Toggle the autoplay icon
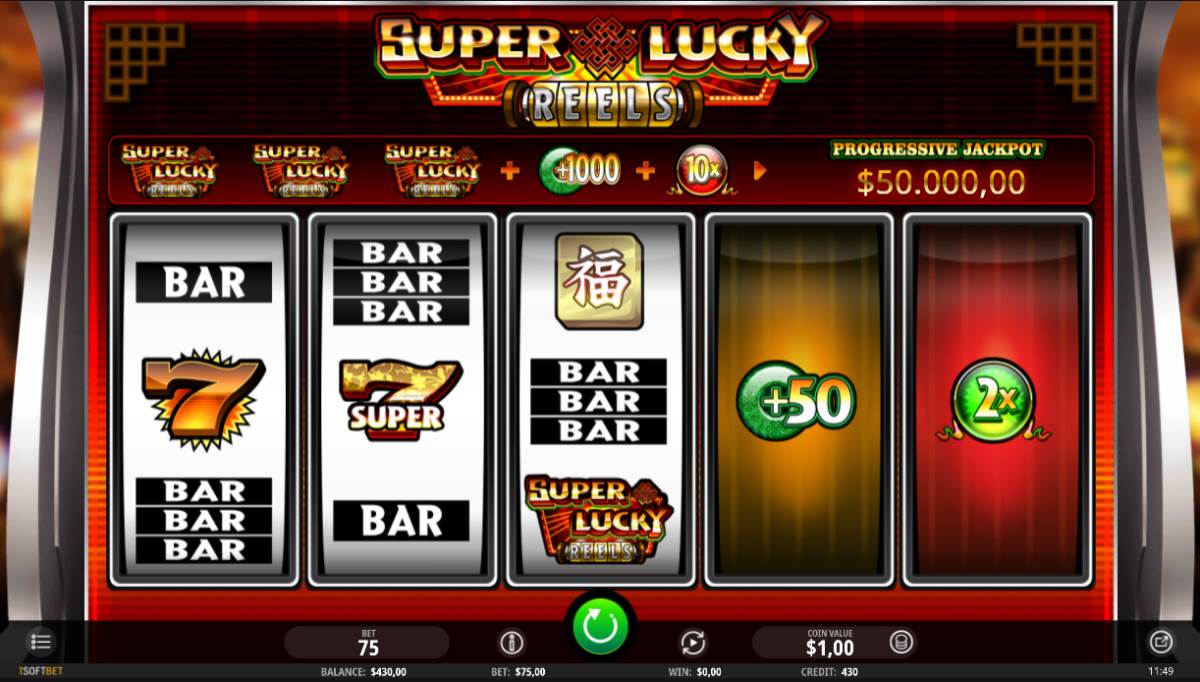 692,642
